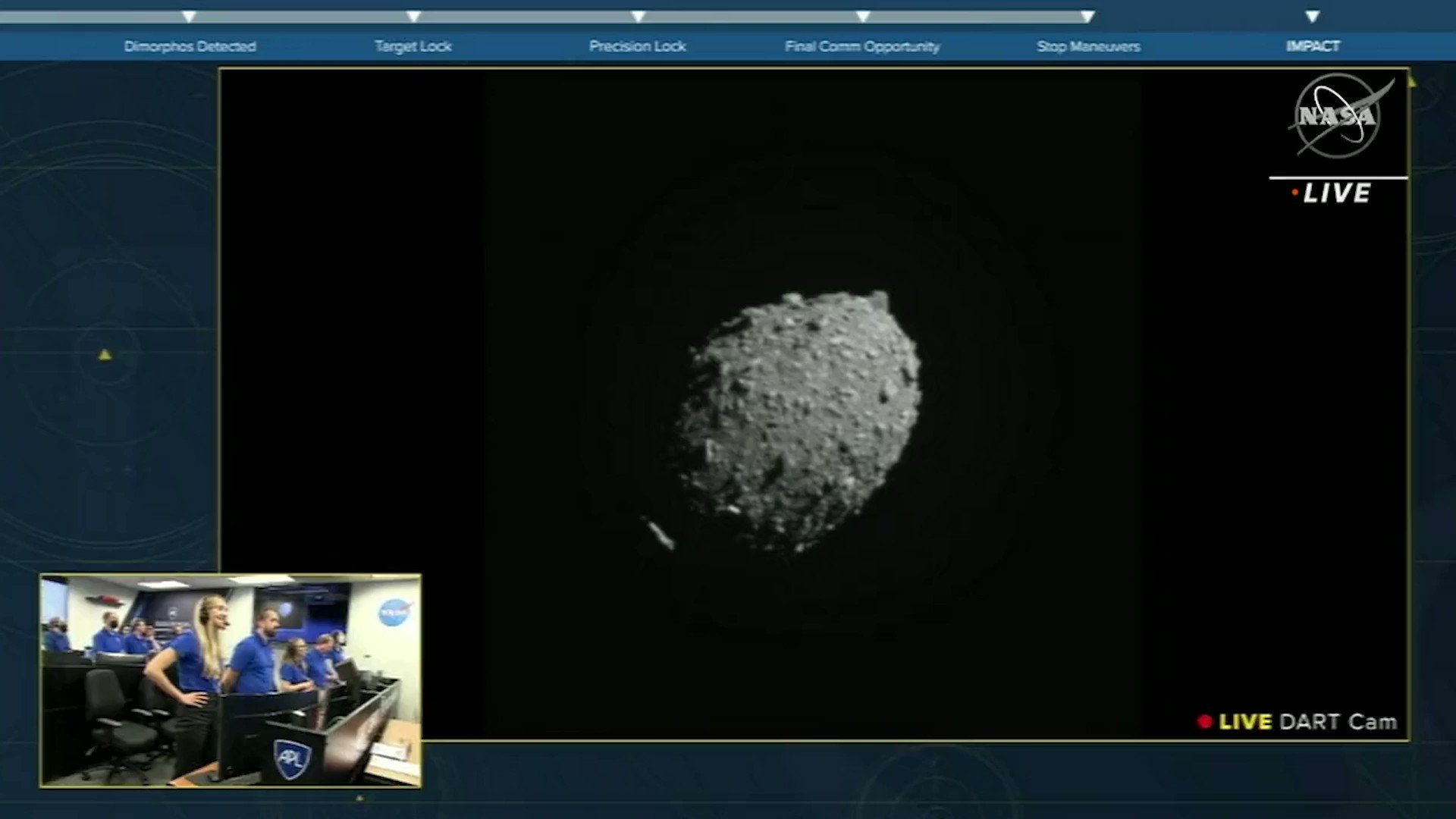
Task: Click the LIVE text button
Action: pyautogui.click(x=1336, y=193)
